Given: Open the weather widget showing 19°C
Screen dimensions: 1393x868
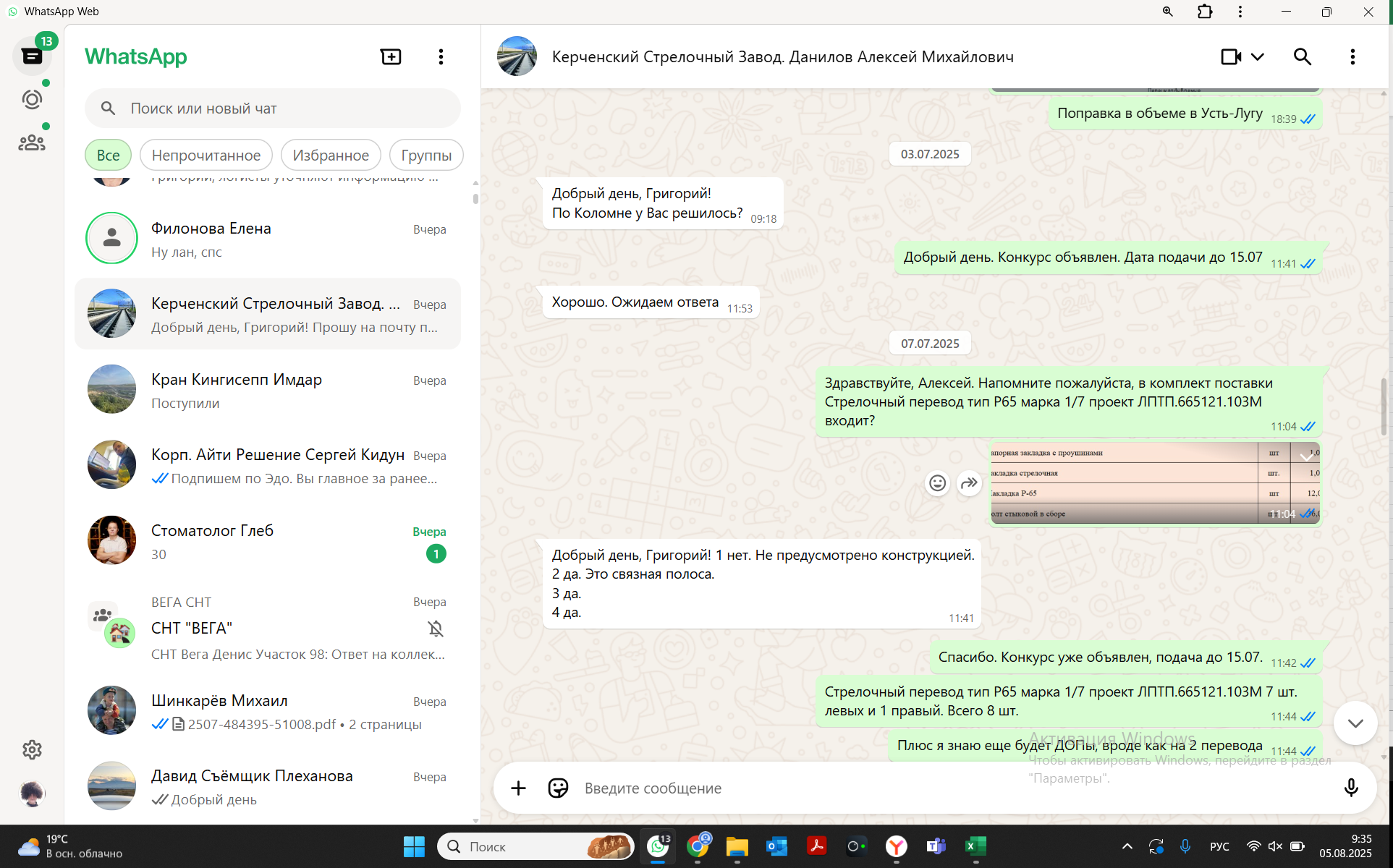Looking at the screenshot, I should coord(70,846).
